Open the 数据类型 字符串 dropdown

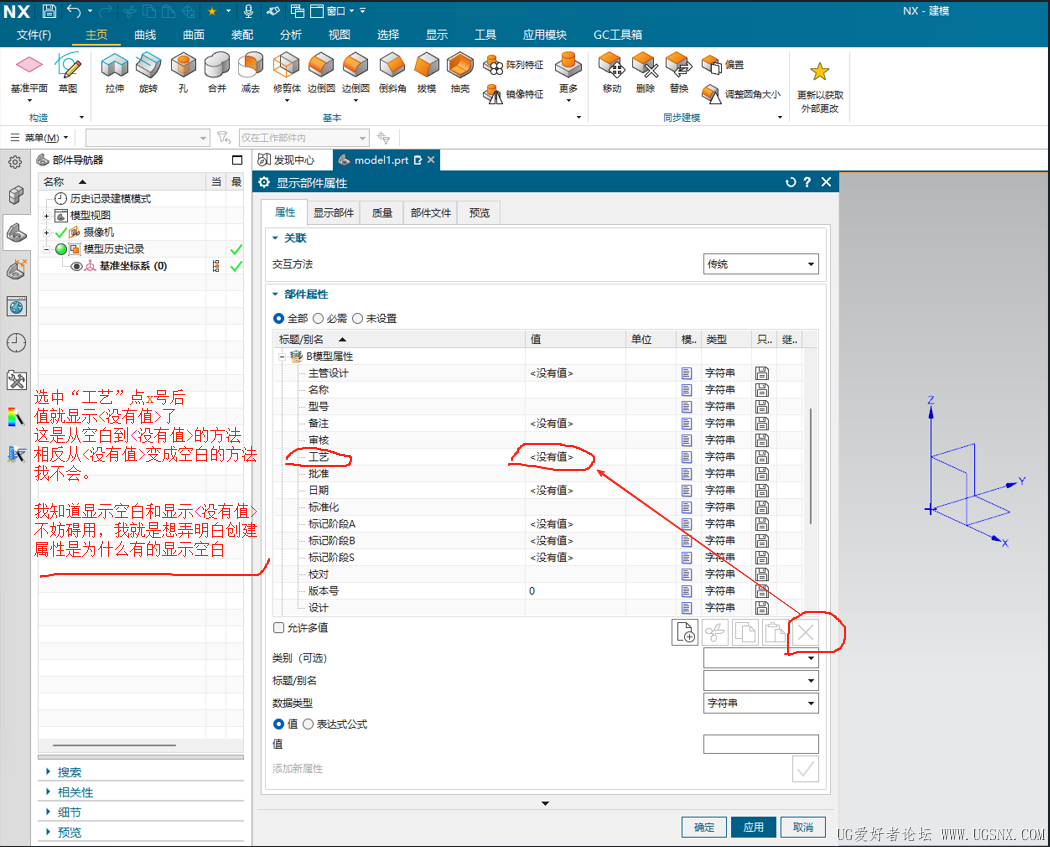pos(761,703)
